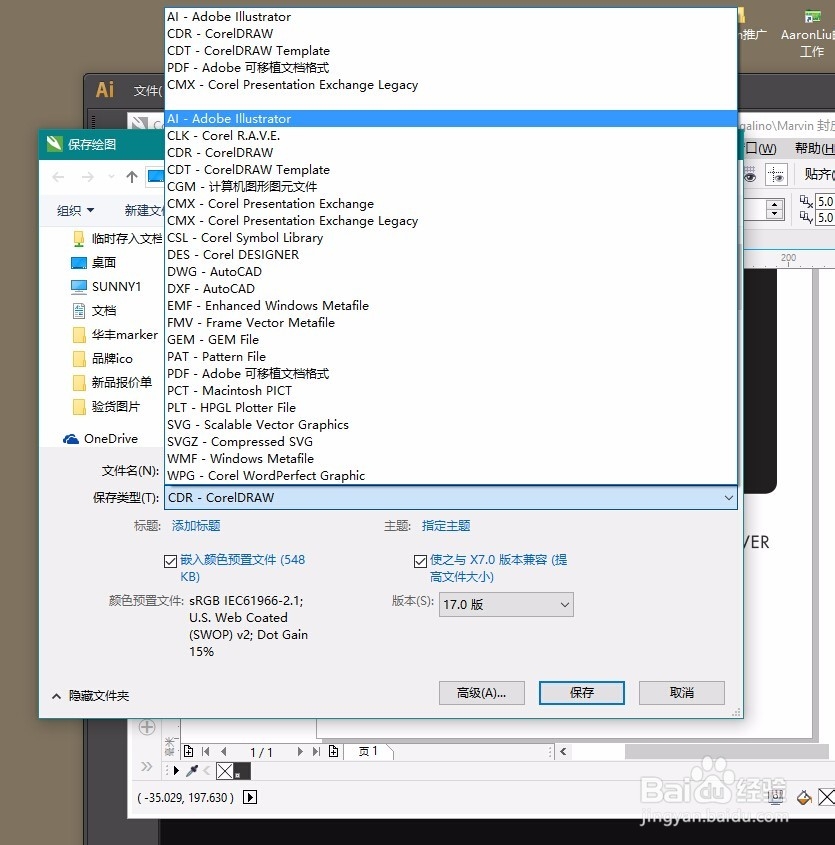Click the quick customize plus icon
Viewport: 835px width, 845px height.
147,727
